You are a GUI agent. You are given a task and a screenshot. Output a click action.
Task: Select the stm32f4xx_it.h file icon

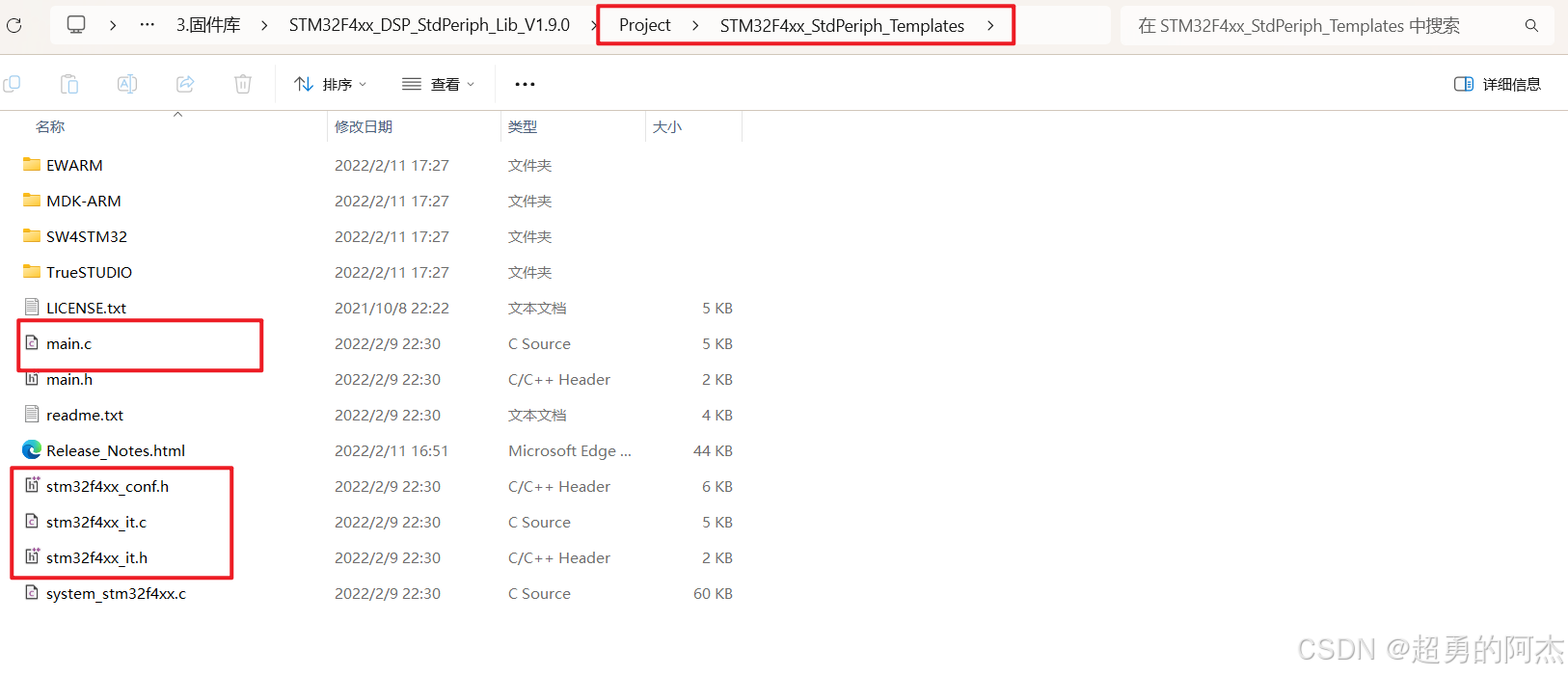click(x=32, y=557)
